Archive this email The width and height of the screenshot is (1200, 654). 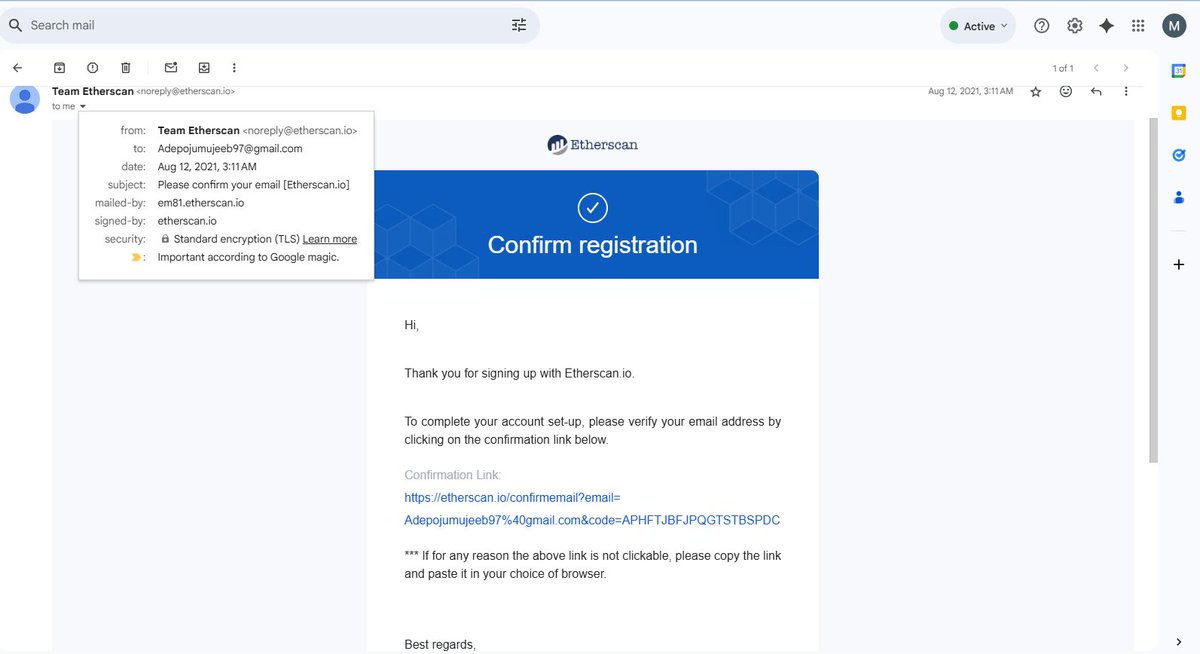click(x=59, y=68)
